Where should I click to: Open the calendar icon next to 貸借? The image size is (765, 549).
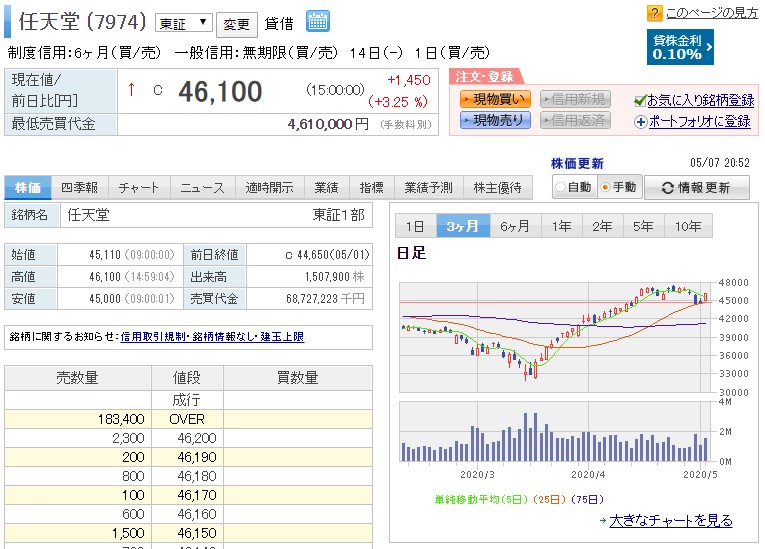[318, 21]
